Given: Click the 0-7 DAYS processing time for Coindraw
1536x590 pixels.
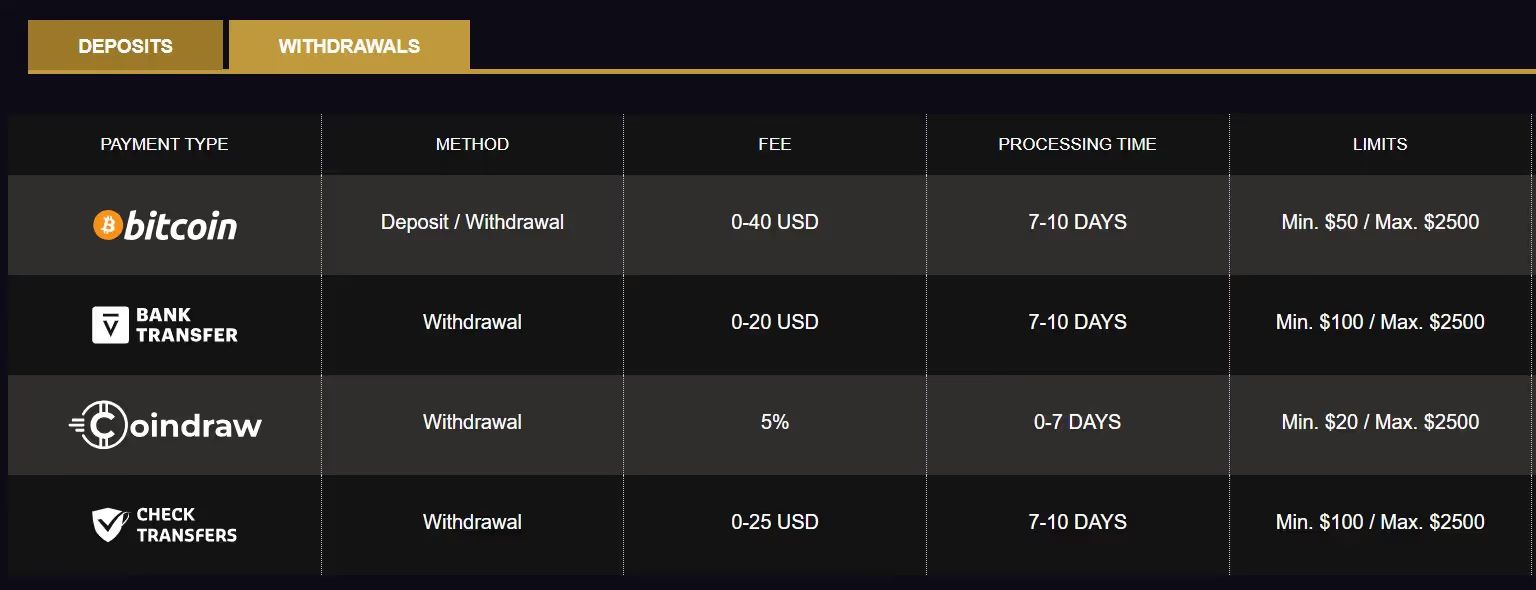Looking at the screenshot, I should click(1076, 423).
